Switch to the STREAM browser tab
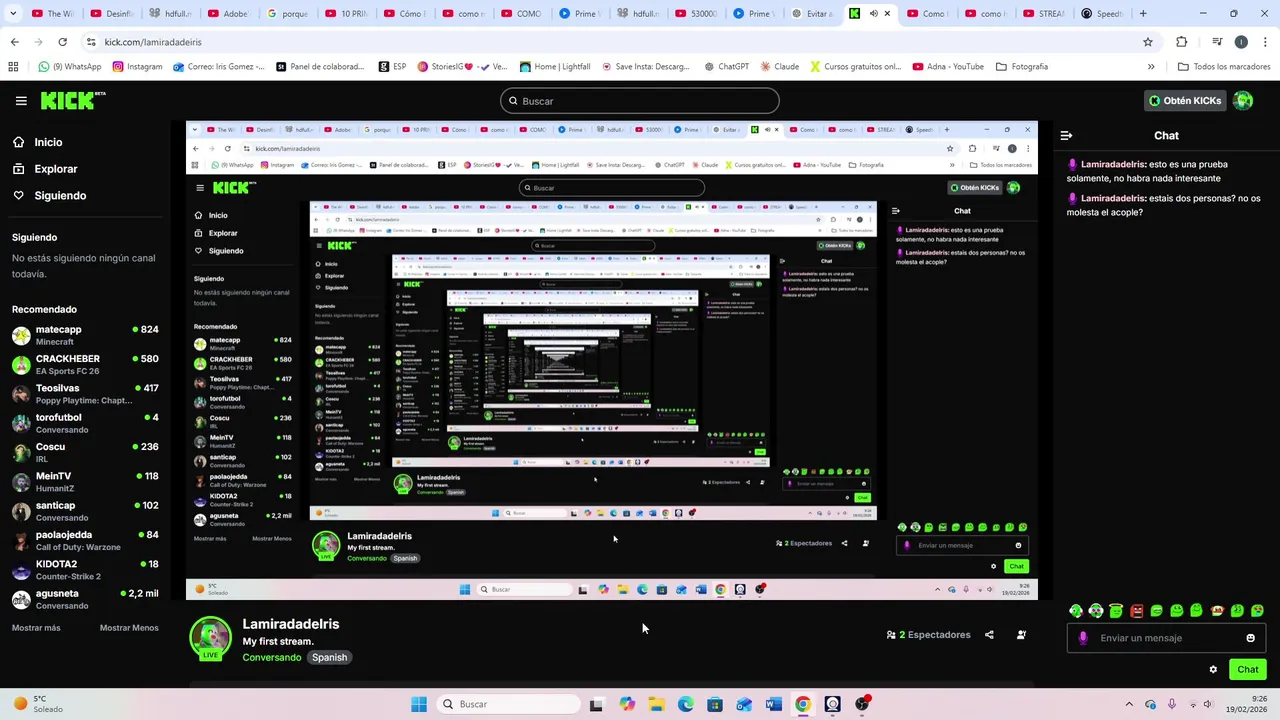Screen dimensions: 1280x720 (1046, 14)
